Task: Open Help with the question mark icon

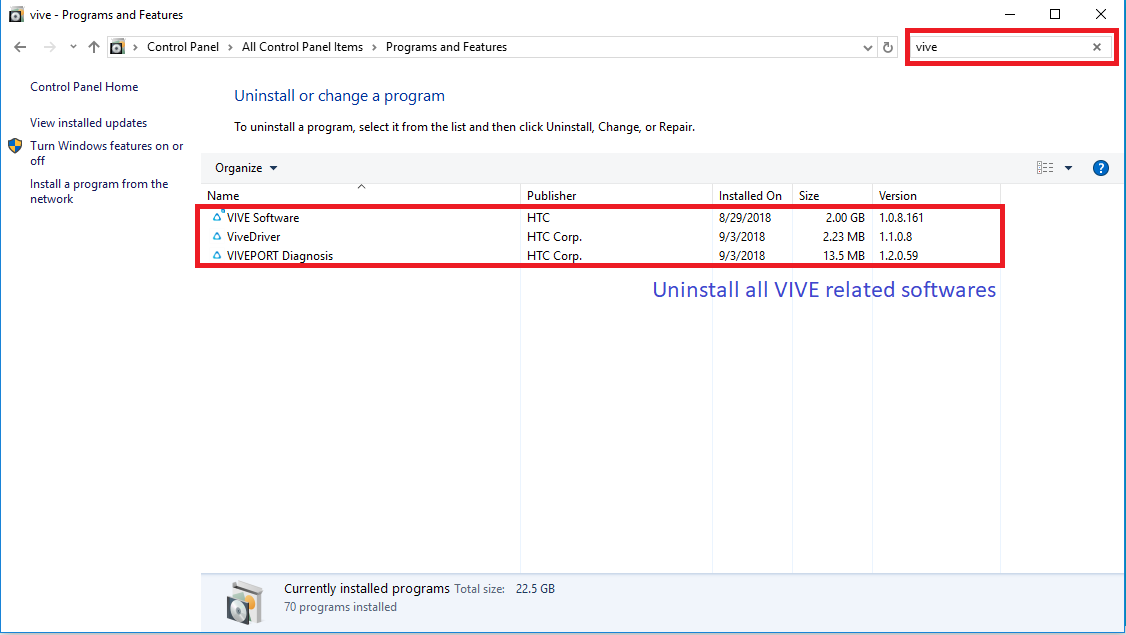Action: pos(1100,168)
